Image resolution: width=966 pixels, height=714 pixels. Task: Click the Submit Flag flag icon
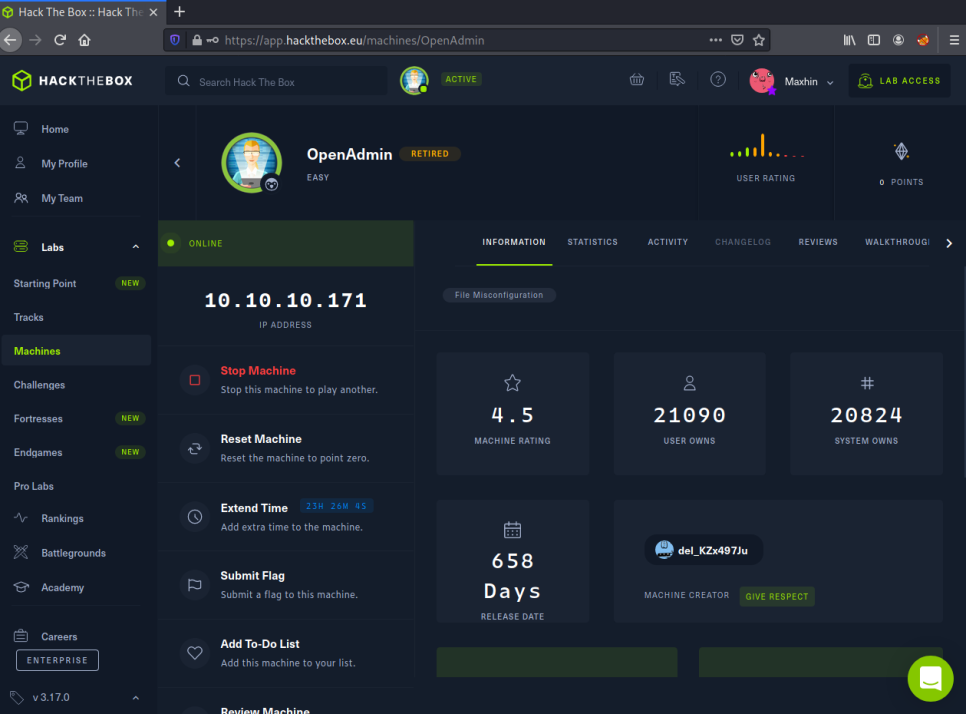pos(195,585)
